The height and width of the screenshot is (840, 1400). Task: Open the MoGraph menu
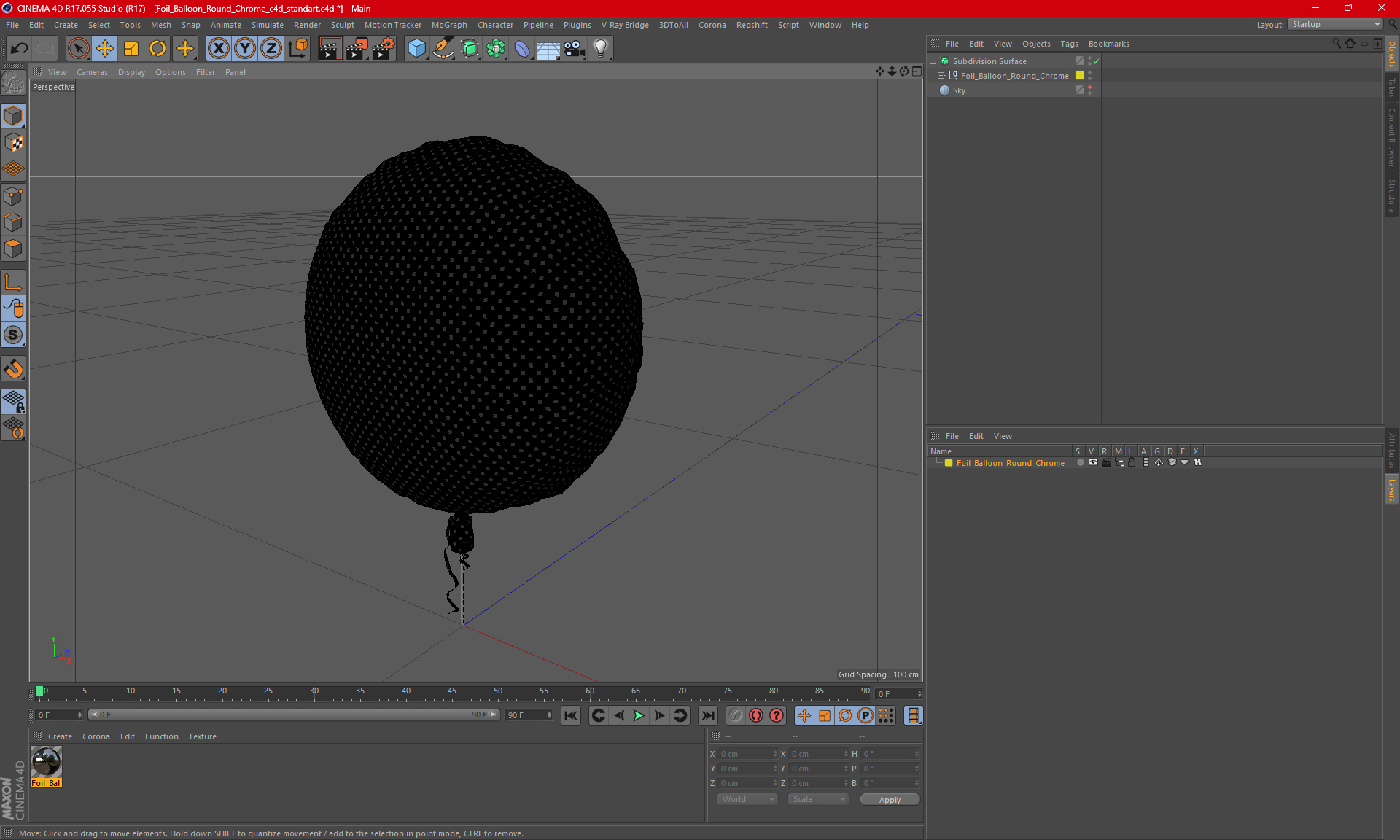click(x=448, y=25)
